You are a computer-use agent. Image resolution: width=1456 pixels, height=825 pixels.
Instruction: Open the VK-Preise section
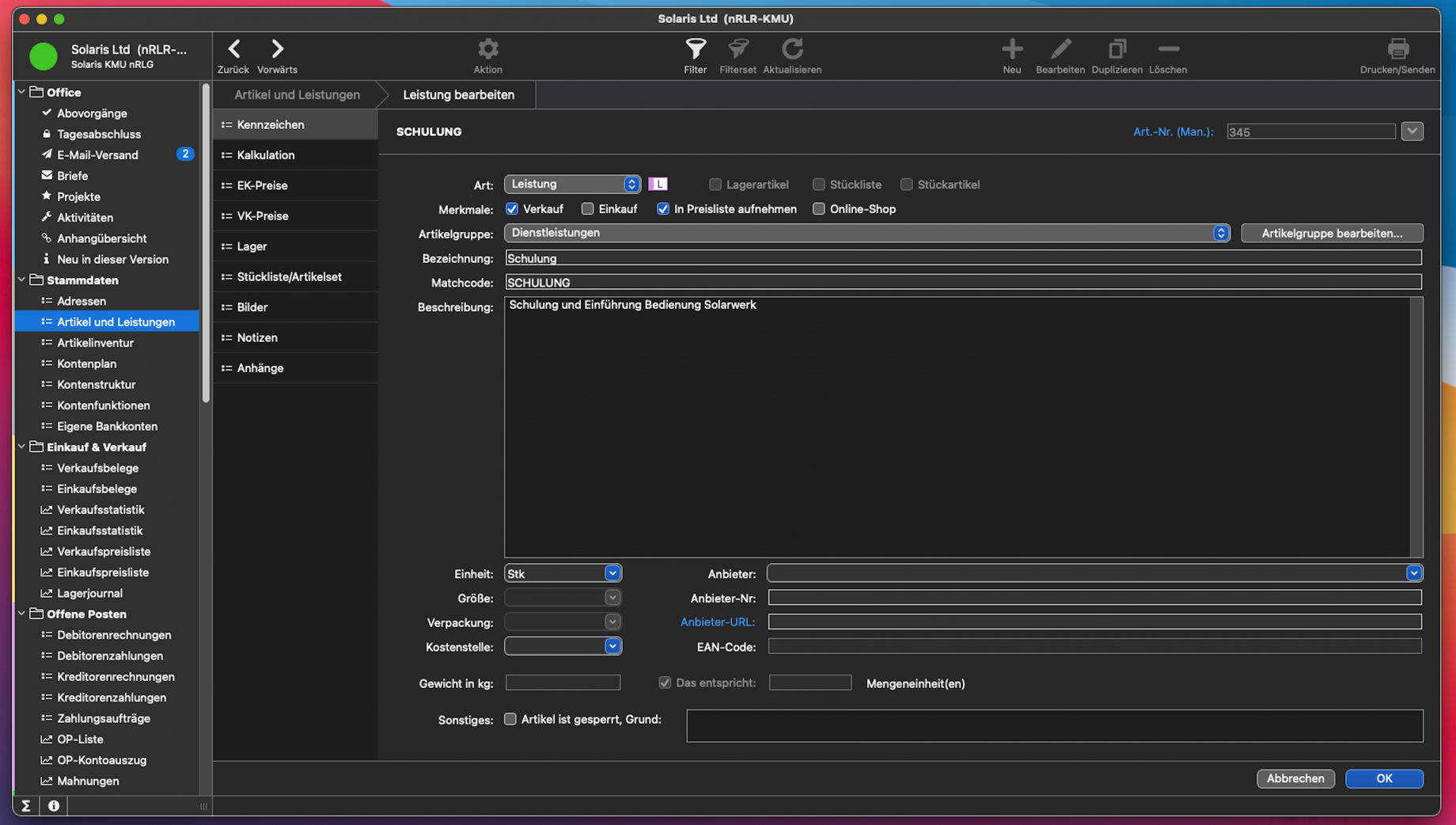(263, 215)
